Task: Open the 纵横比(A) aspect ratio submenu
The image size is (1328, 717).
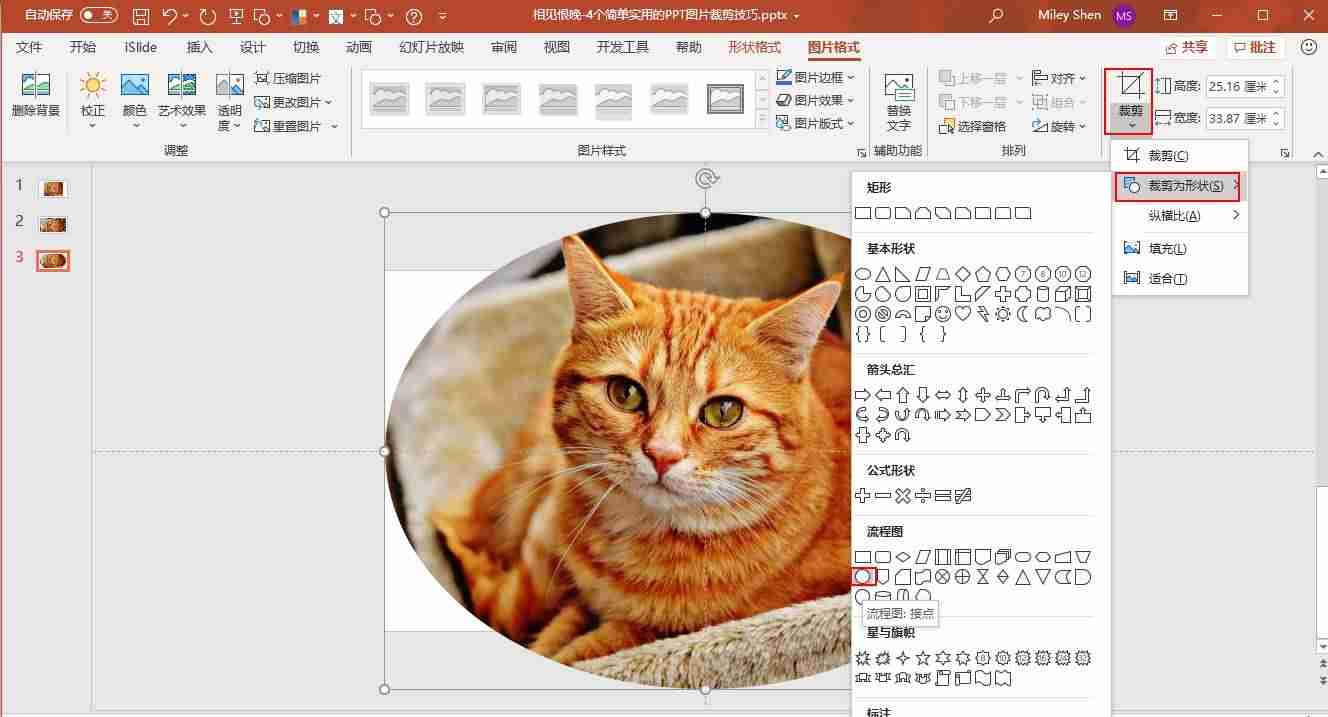Action: point(1180,216)
